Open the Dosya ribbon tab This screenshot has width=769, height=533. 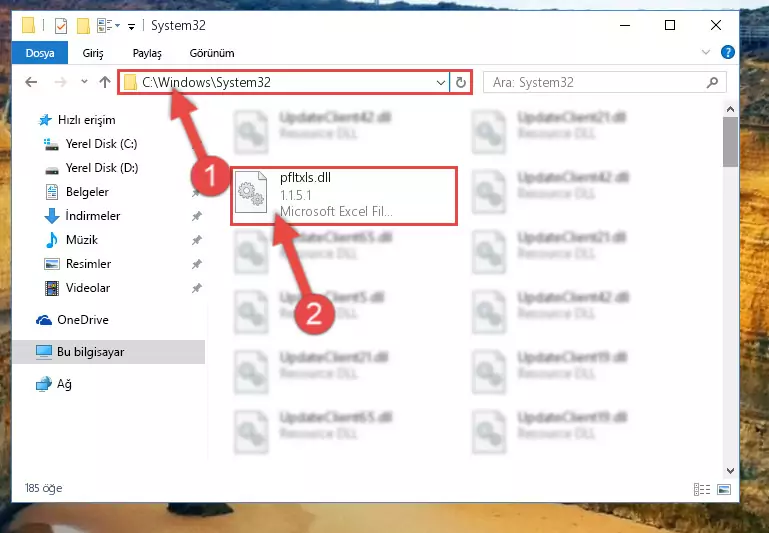click(x=40, y=53)
